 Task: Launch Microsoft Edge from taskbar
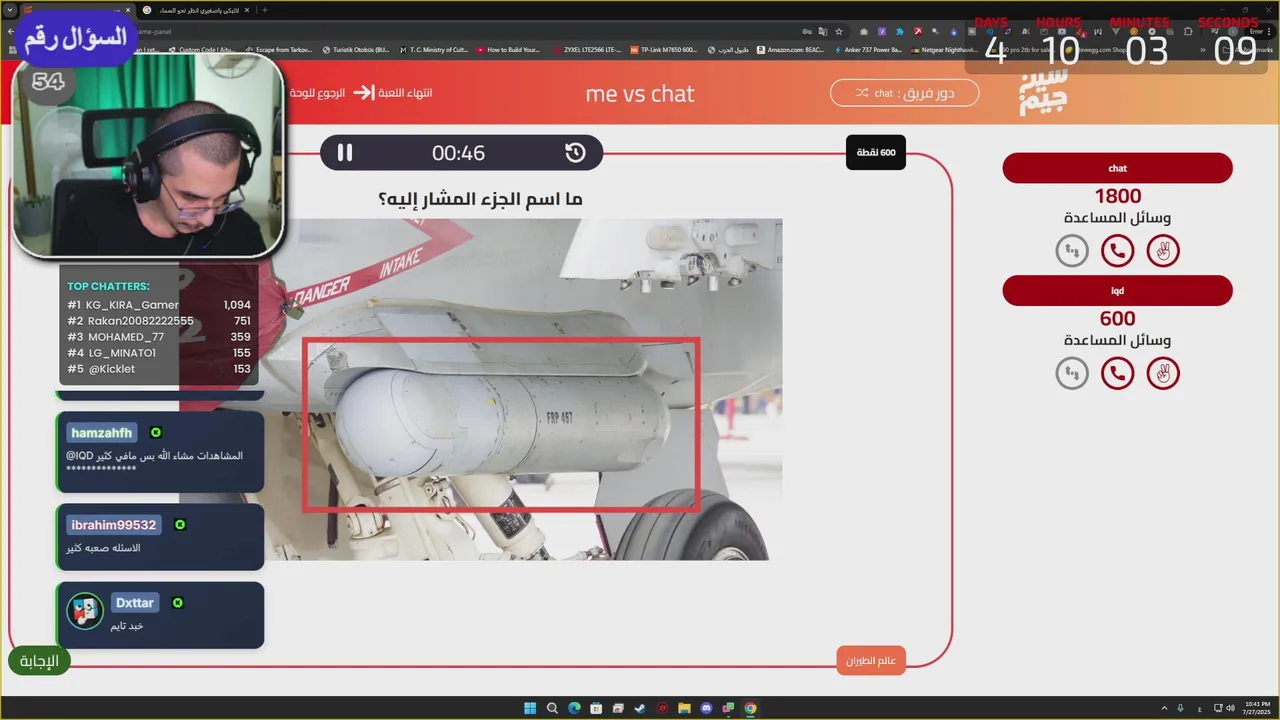574,708
